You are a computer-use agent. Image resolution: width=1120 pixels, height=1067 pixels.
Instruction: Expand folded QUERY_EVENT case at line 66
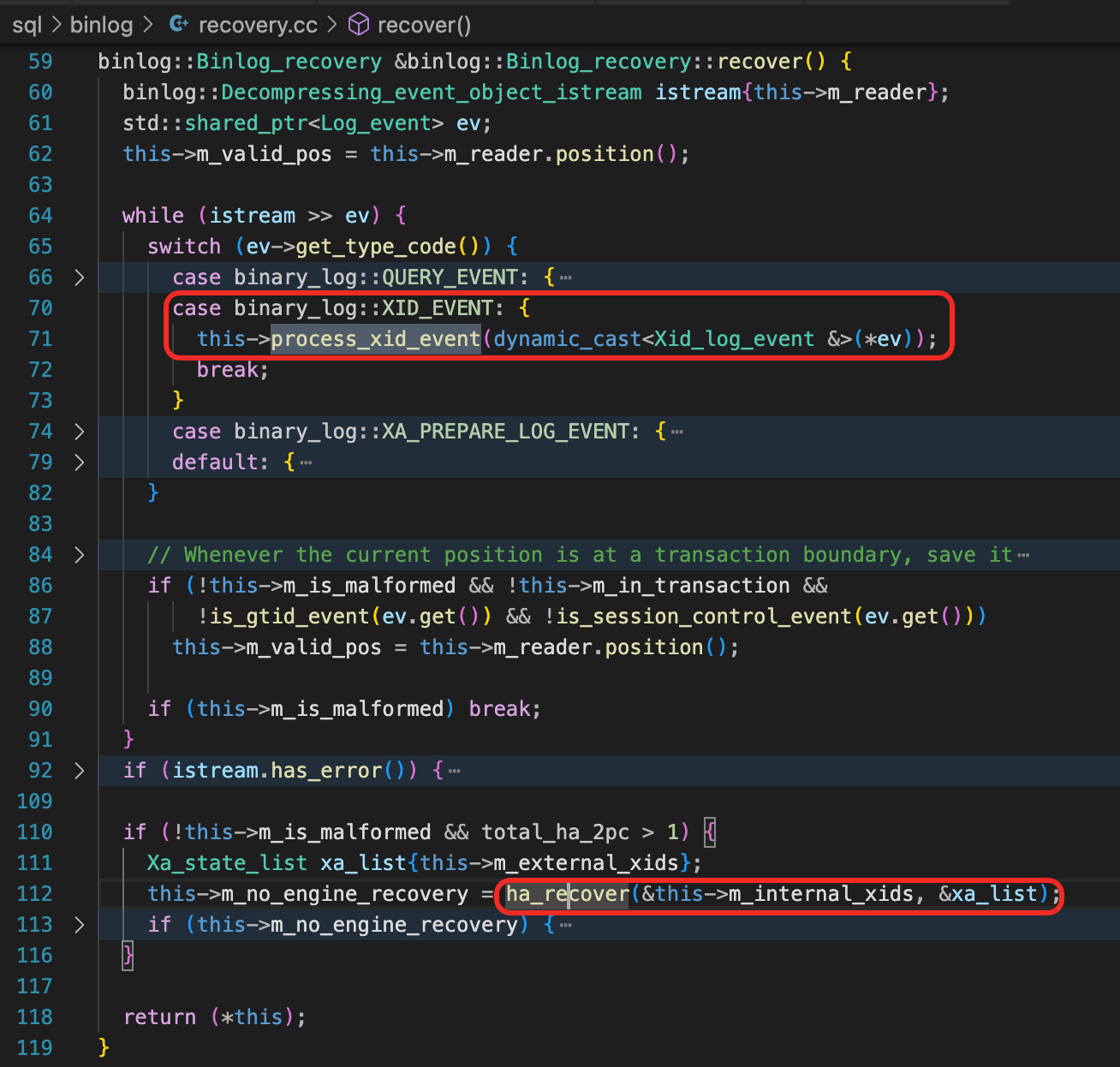[80, 277]
